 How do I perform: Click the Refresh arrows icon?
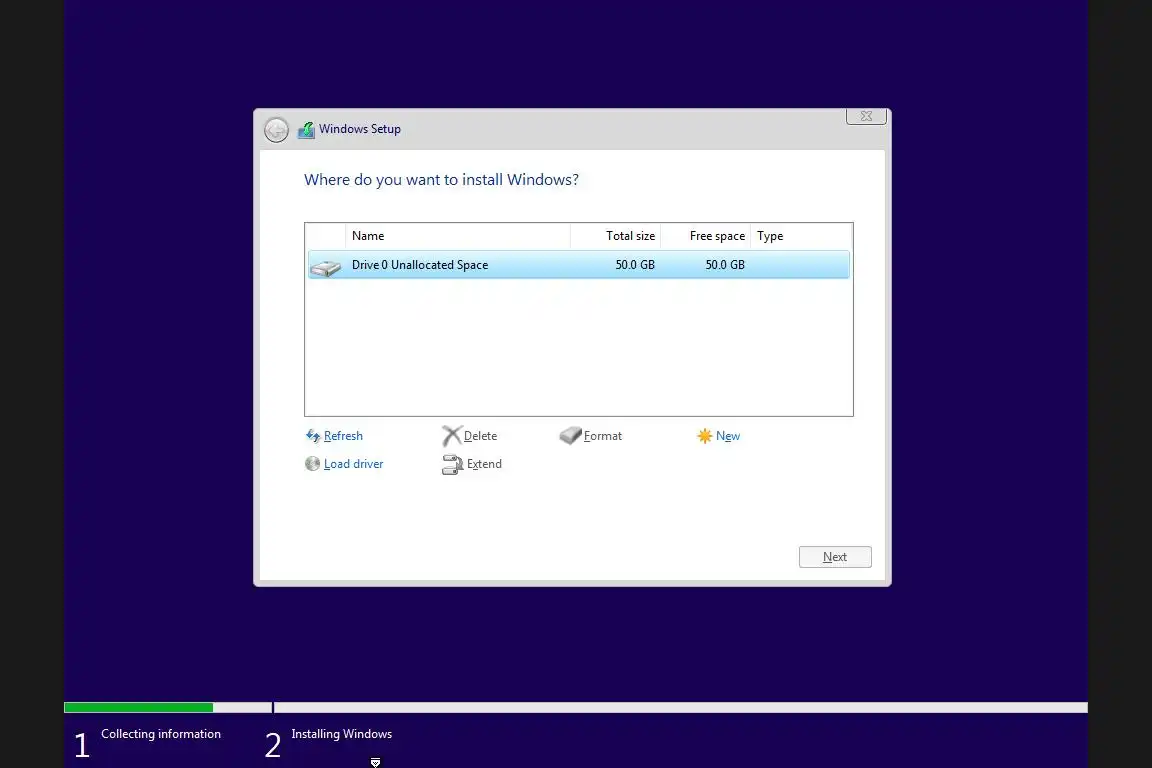tap(313, 436)
